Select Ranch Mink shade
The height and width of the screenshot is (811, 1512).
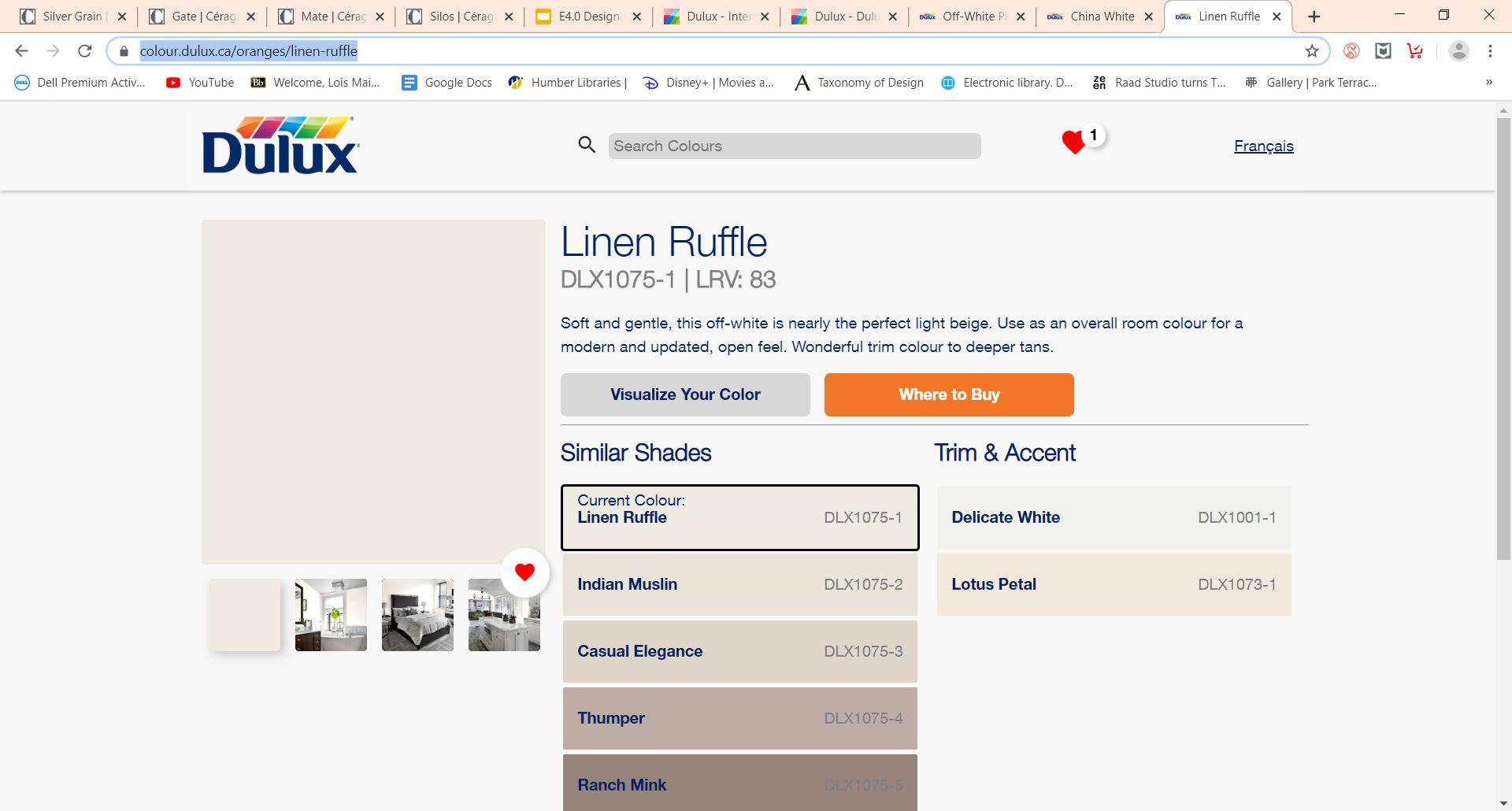pyautogui.click(x=740, y=783)
